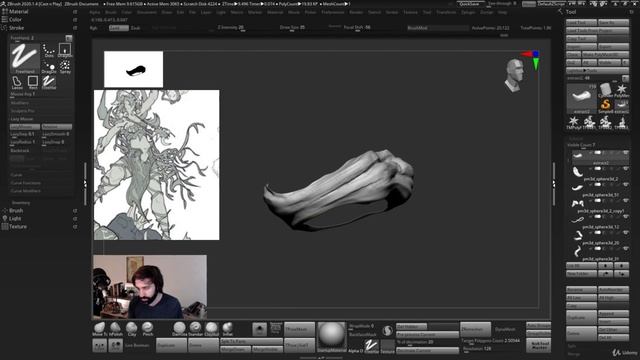Toggle the Zadd mode button

pyautogui.click(x=119, y=28)
